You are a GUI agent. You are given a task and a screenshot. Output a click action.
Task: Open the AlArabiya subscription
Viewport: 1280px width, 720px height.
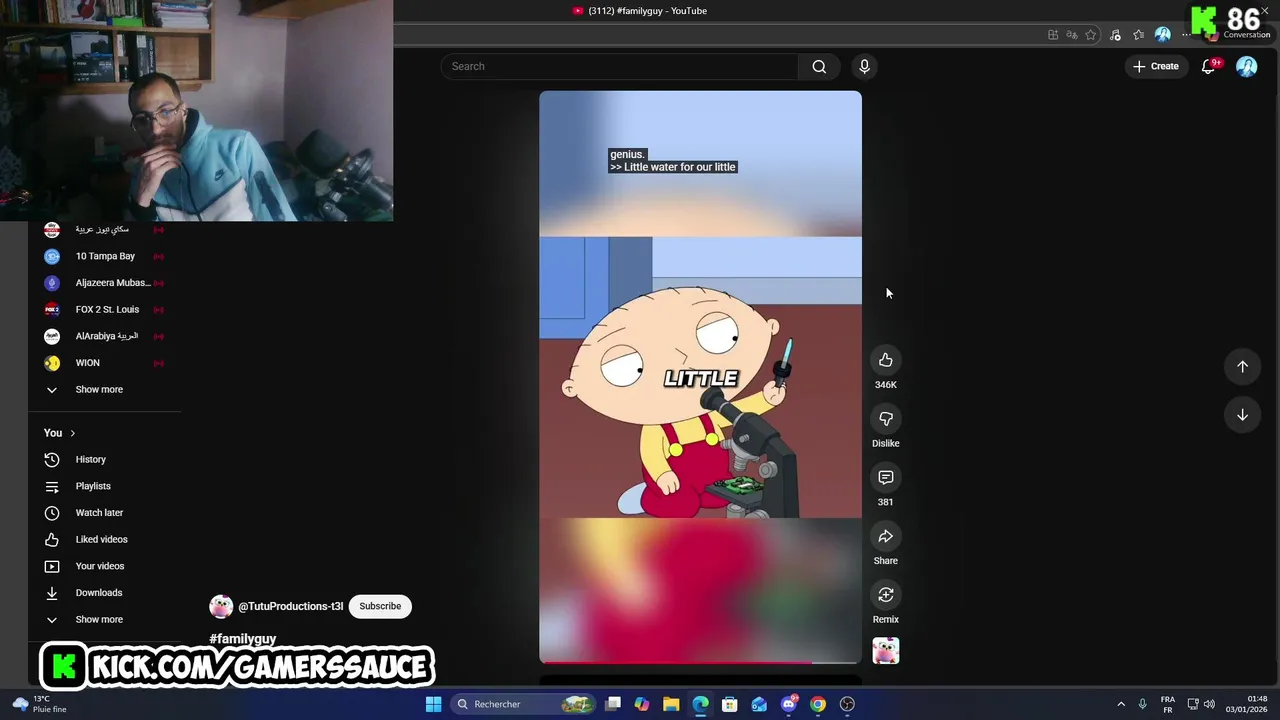coord(104,336)
